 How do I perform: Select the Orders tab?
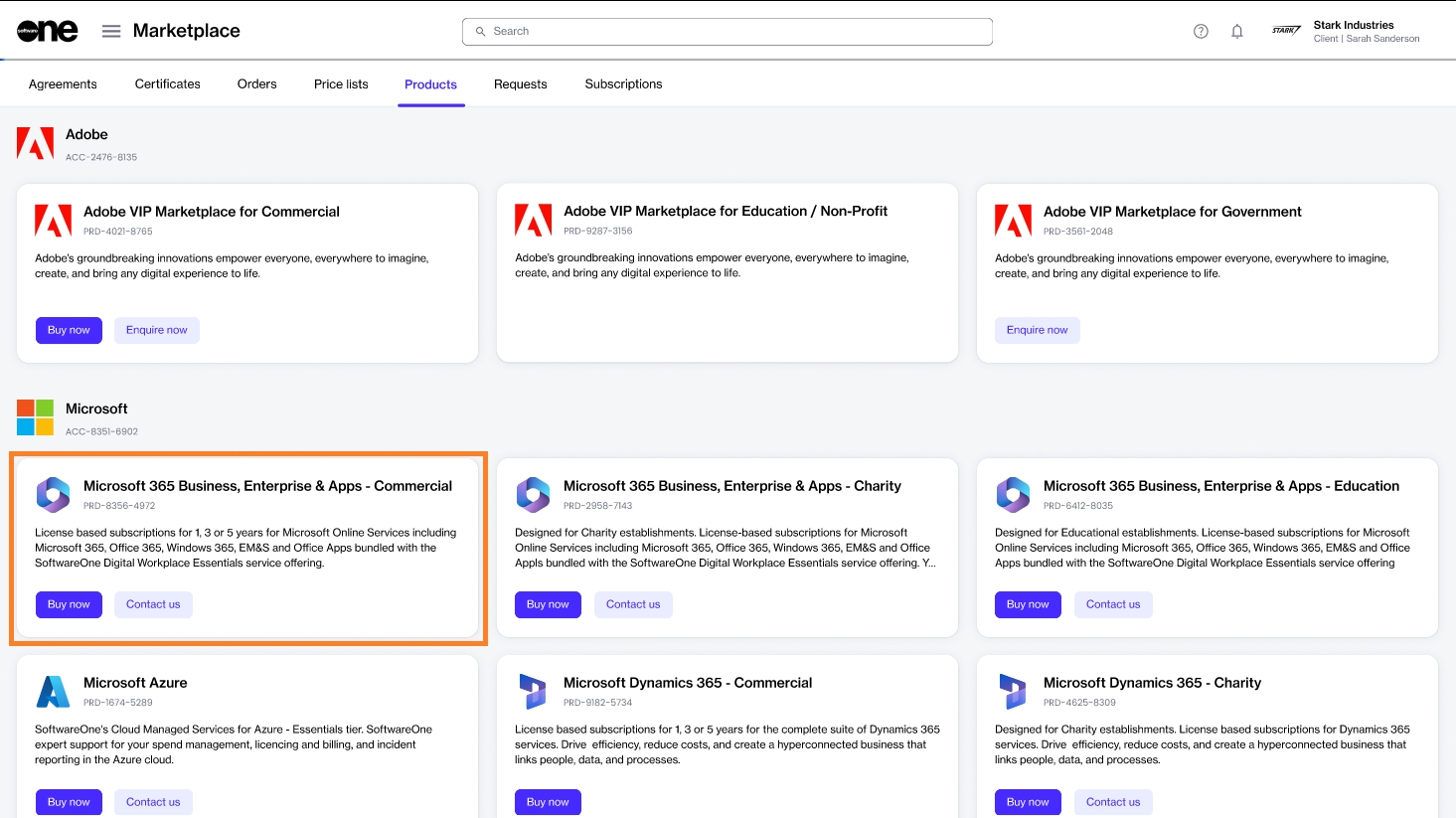click(256, 84)
